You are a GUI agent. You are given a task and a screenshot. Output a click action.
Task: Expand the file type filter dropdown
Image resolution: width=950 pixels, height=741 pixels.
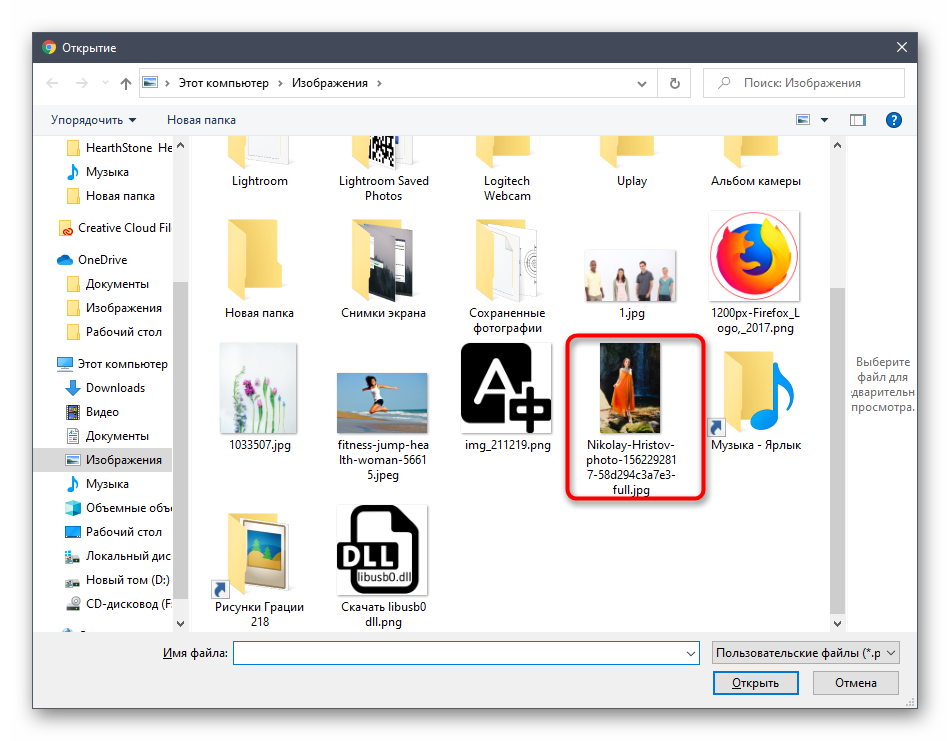click(806, 653)
